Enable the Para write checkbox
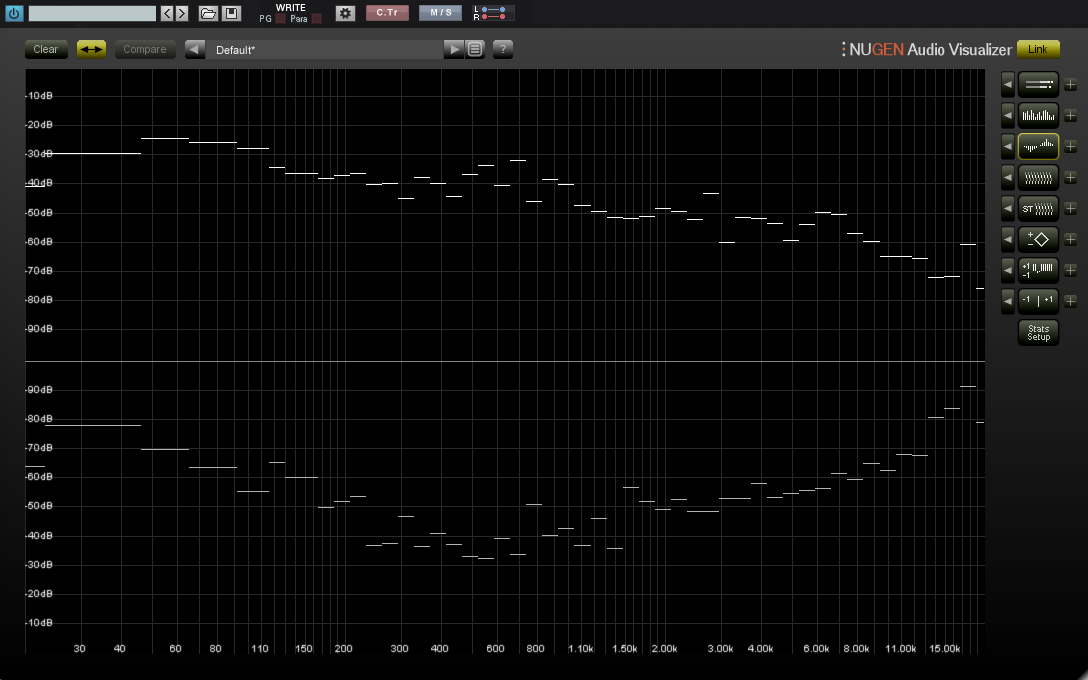 coord(316,19)
